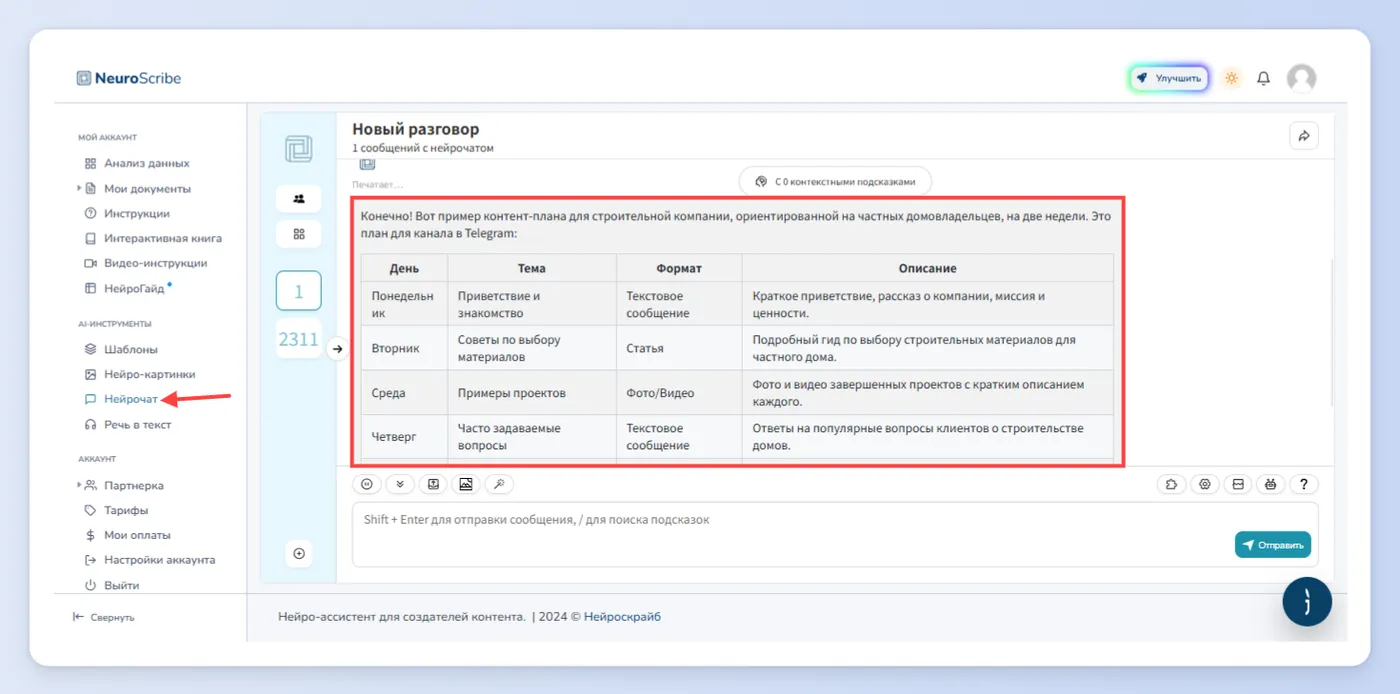Screen dimensions: 1400x694
Task: Add new conversation with the plus icon
Action: tap(298, 553)
